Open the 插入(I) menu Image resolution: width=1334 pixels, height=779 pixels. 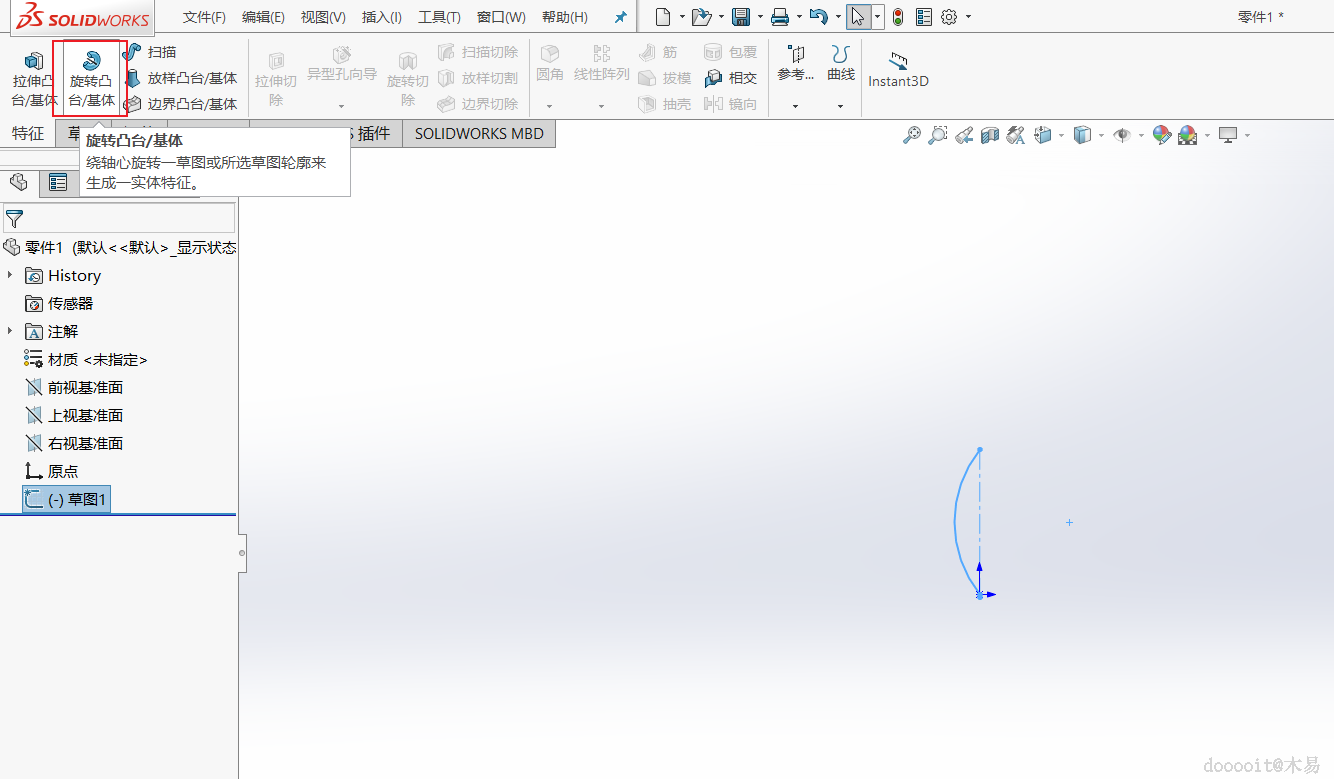click(382, 17)
